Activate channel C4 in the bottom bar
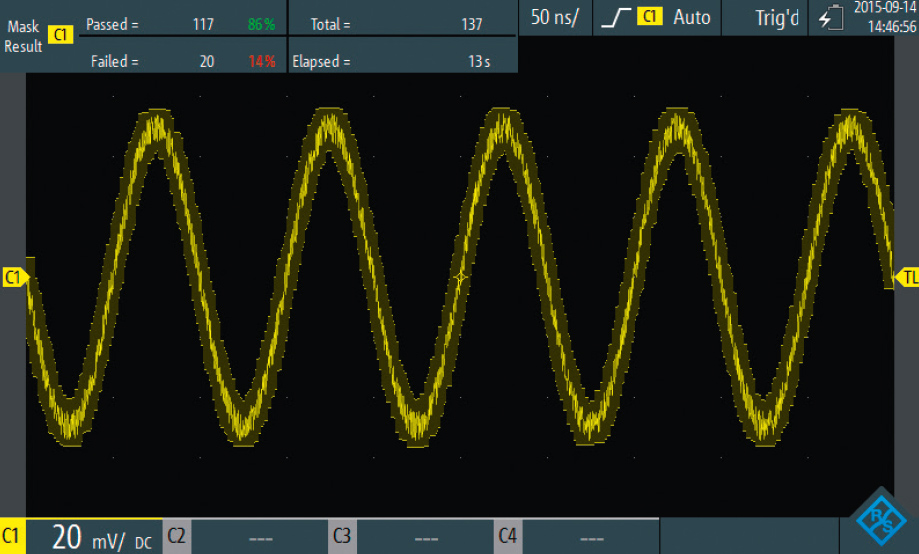 pos(508,537)
